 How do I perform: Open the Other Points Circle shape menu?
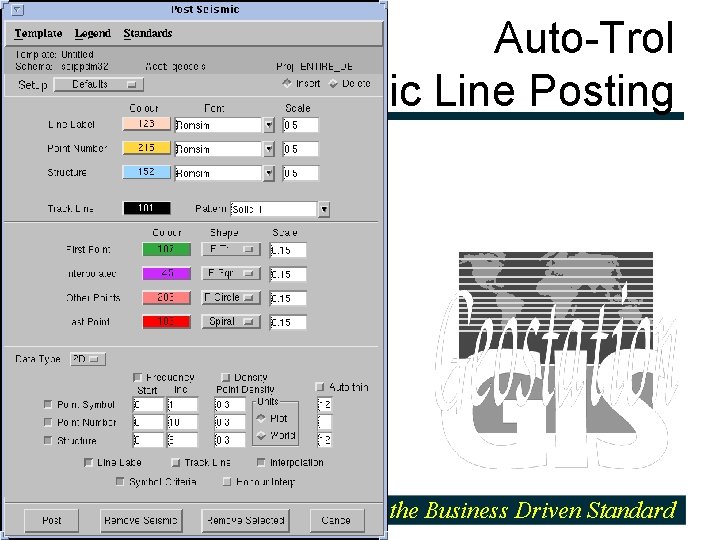(231, 298)
